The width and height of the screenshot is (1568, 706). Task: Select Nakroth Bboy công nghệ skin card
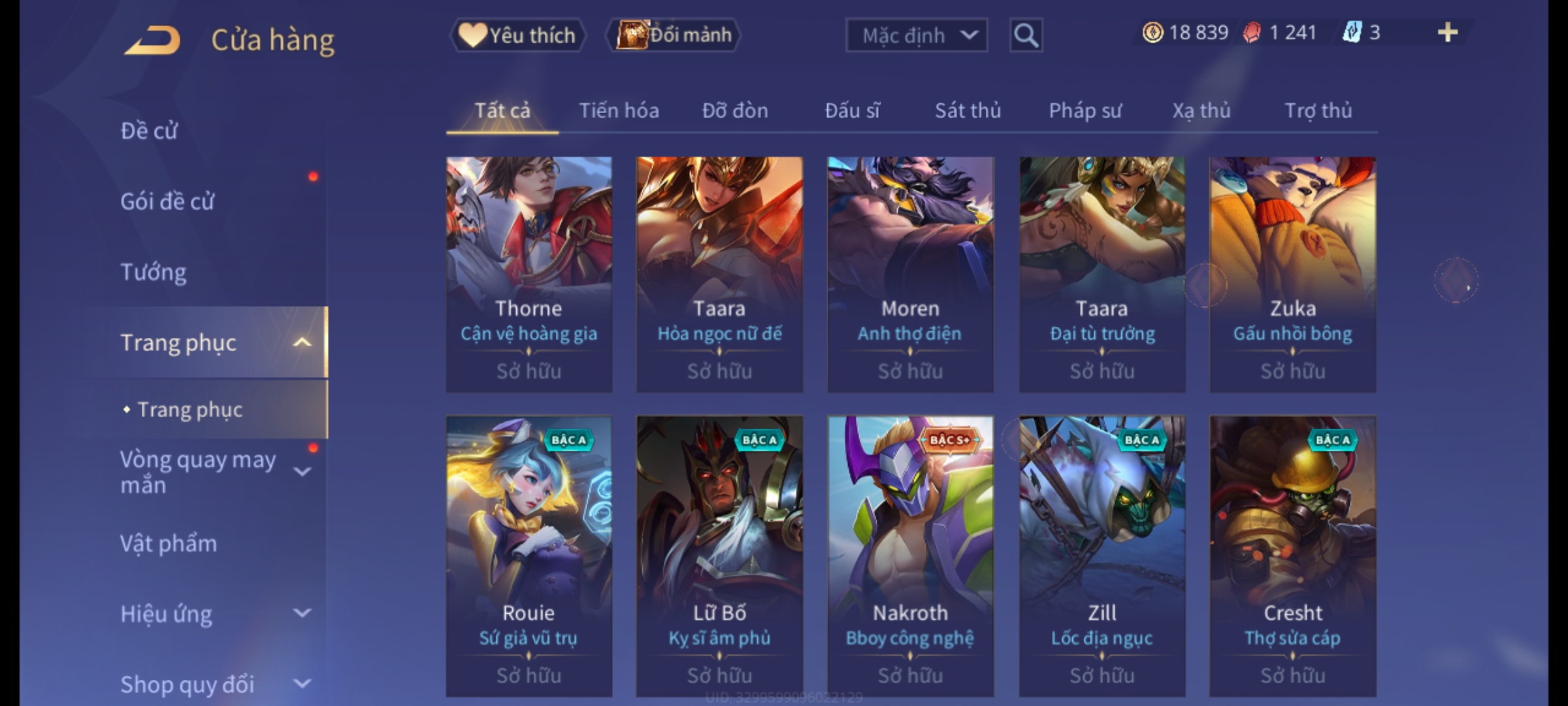click(910, 556)
